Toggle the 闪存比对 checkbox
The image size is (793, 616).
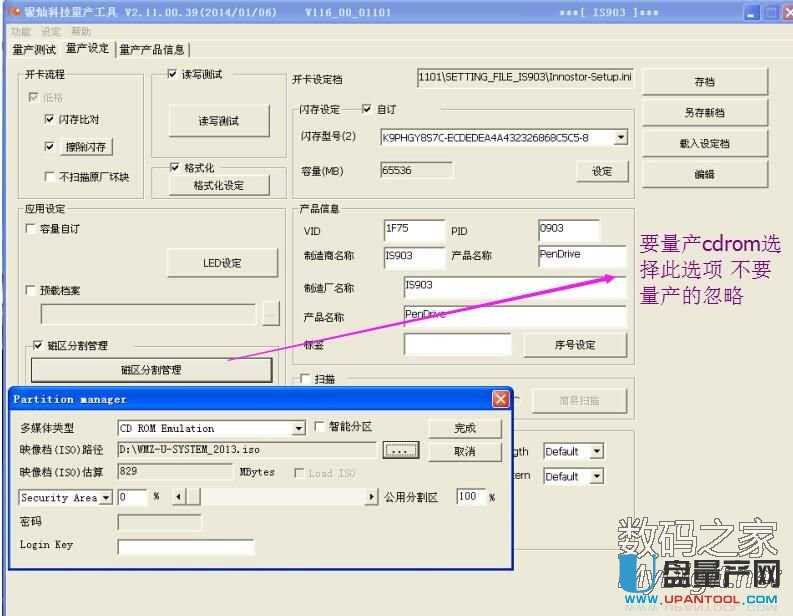coord(50,119)
